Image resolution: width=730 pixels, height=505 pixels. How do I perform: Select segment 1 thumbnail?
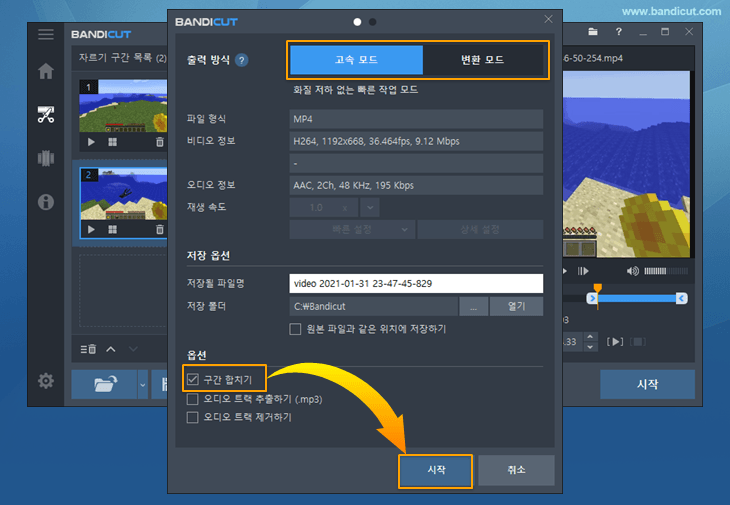(x=123, y=106)
